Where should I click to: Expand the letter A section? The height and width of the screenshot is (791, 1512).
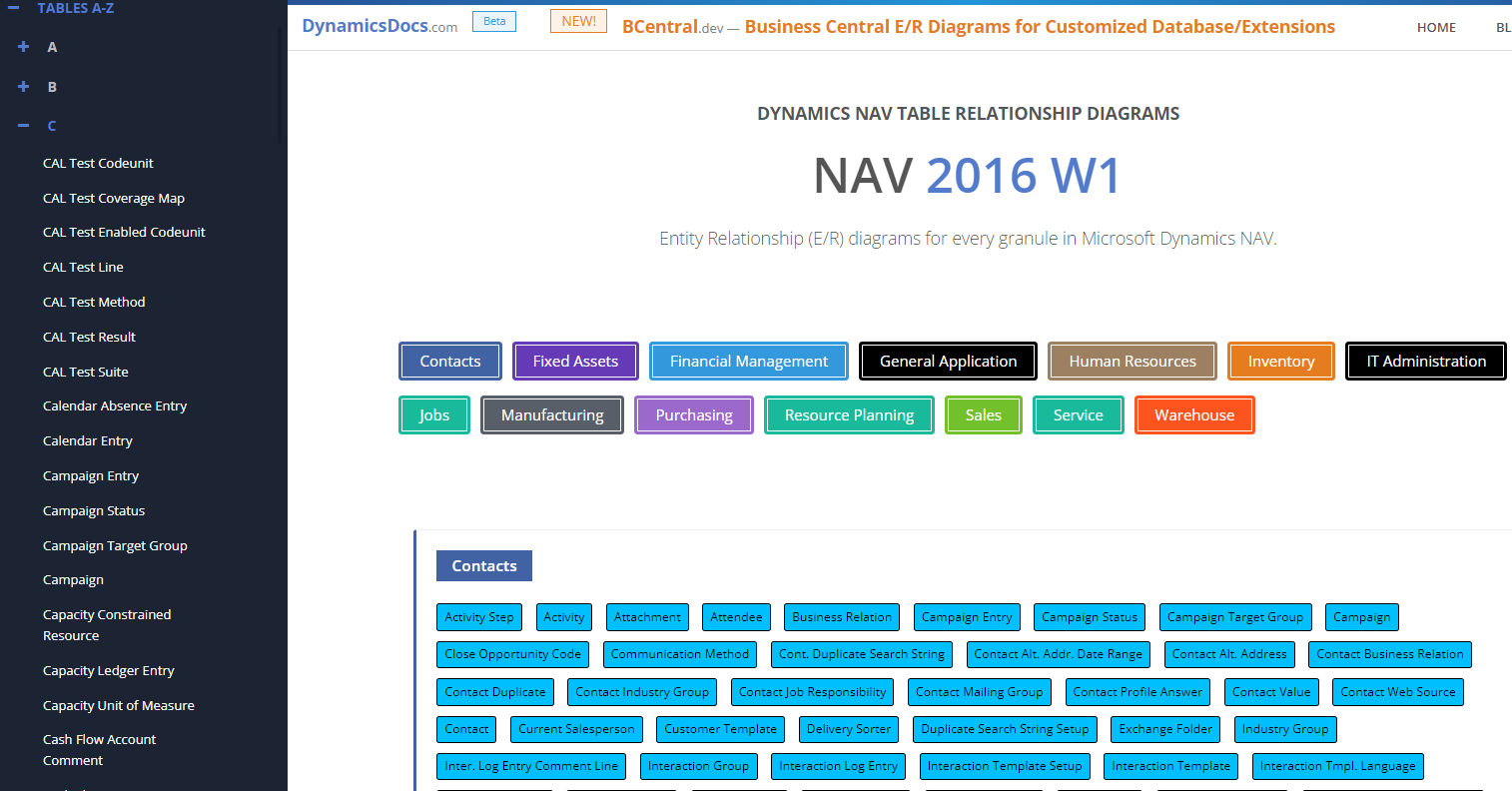tap(22, 46)
